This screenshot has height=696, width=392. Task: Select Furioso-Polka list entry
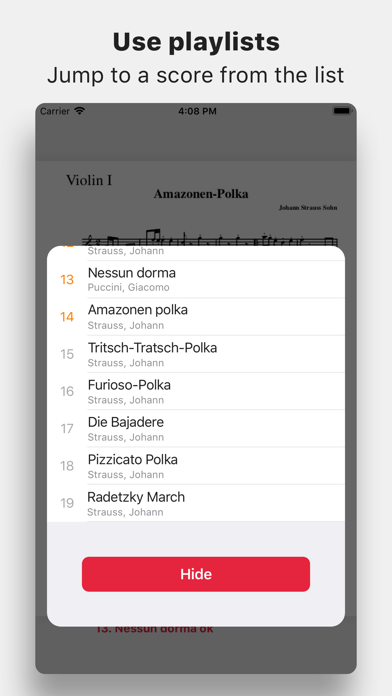click(x=196, y=391)
